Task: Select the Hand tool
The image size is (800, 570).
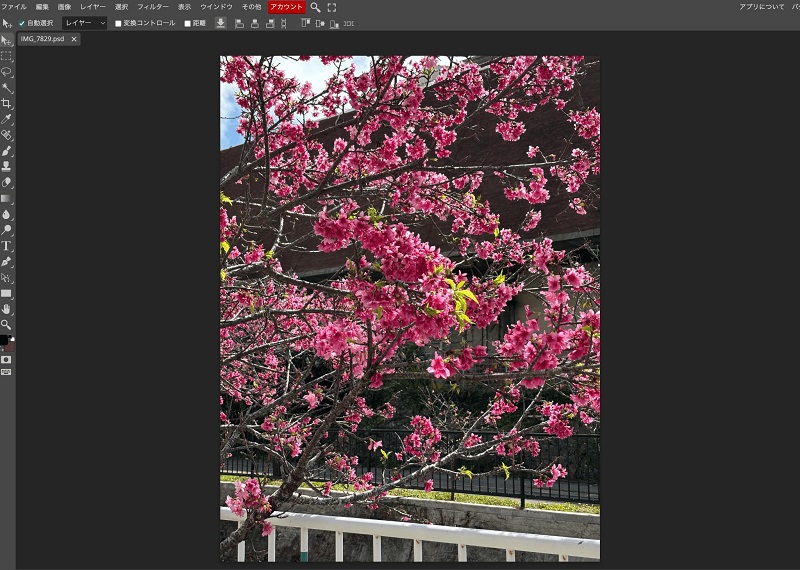Action: 6,309
